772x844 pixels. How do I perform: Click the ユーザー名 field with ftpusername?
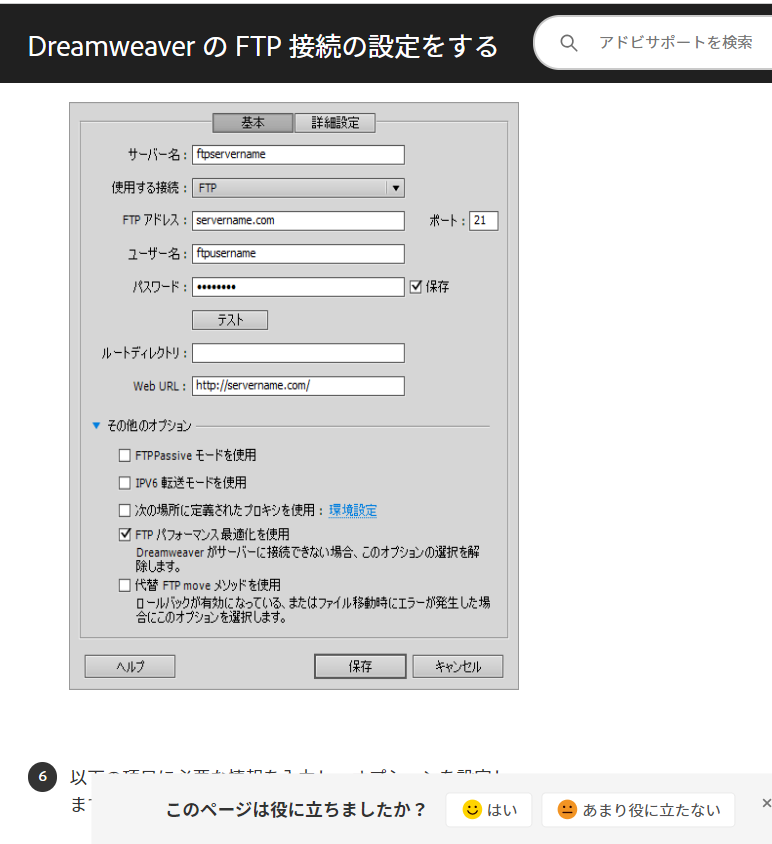tap(298, 254)
